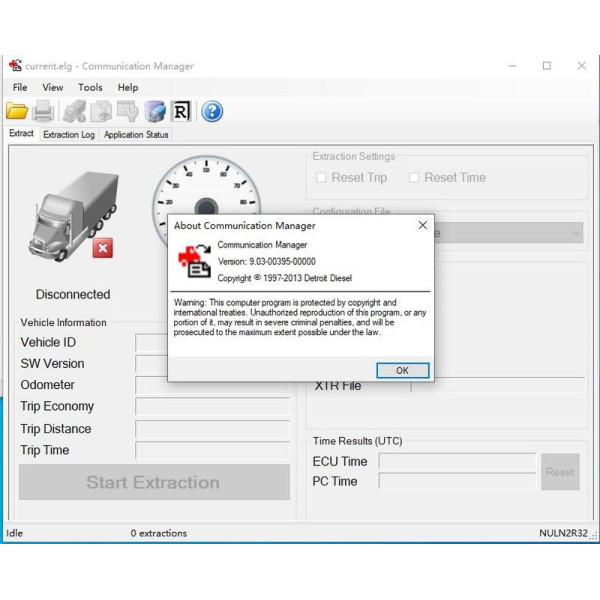Open the View menu
Screen dimensions: 600x600
[x=53, y=88]
